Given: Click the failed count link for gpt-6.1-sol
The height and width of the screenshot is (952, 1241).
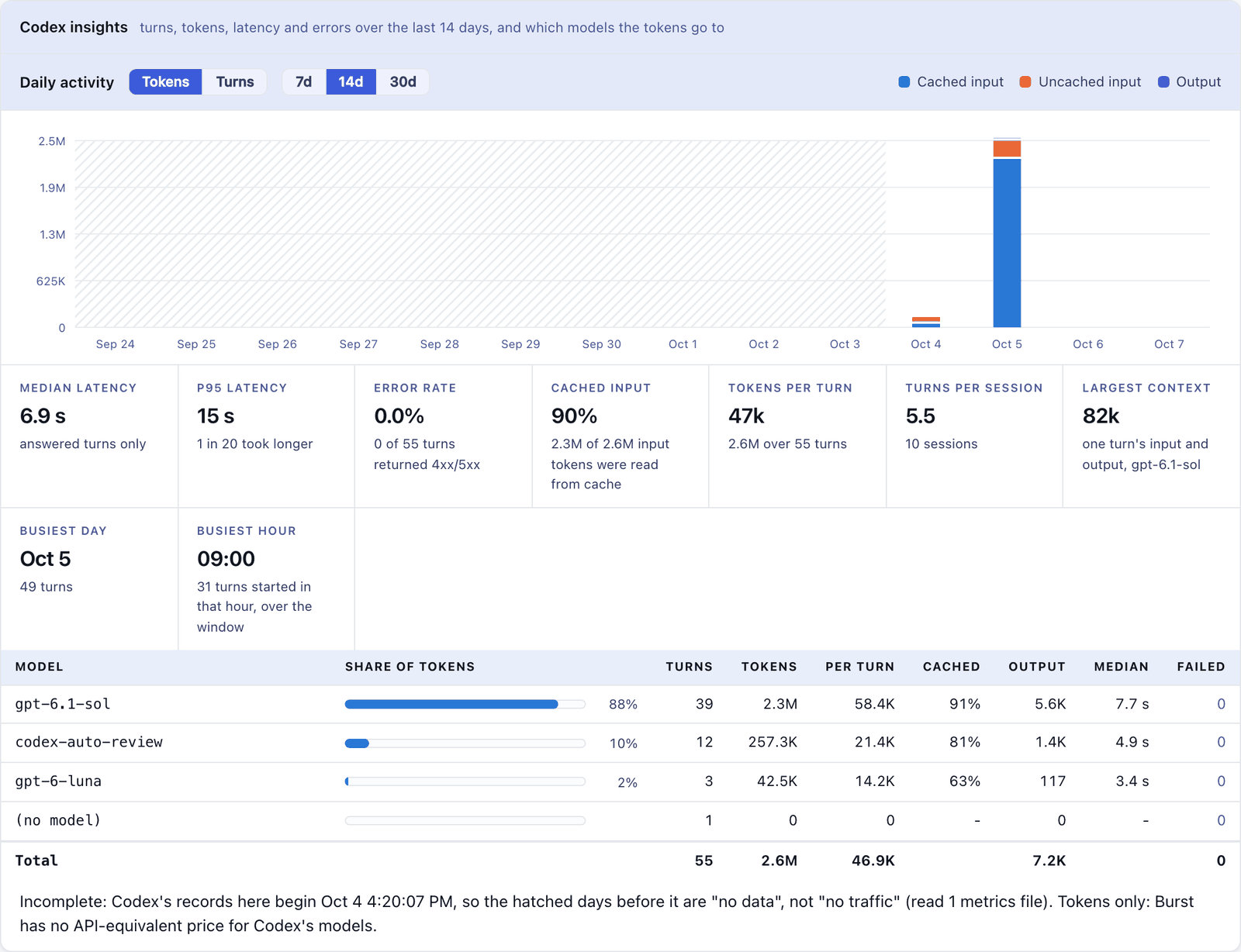Looking at the screenshot, I should [x=1221, y=704].
